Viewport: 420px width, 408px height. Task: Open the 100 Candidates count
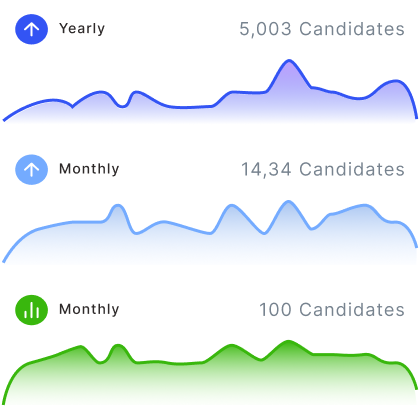pos(332,310)
